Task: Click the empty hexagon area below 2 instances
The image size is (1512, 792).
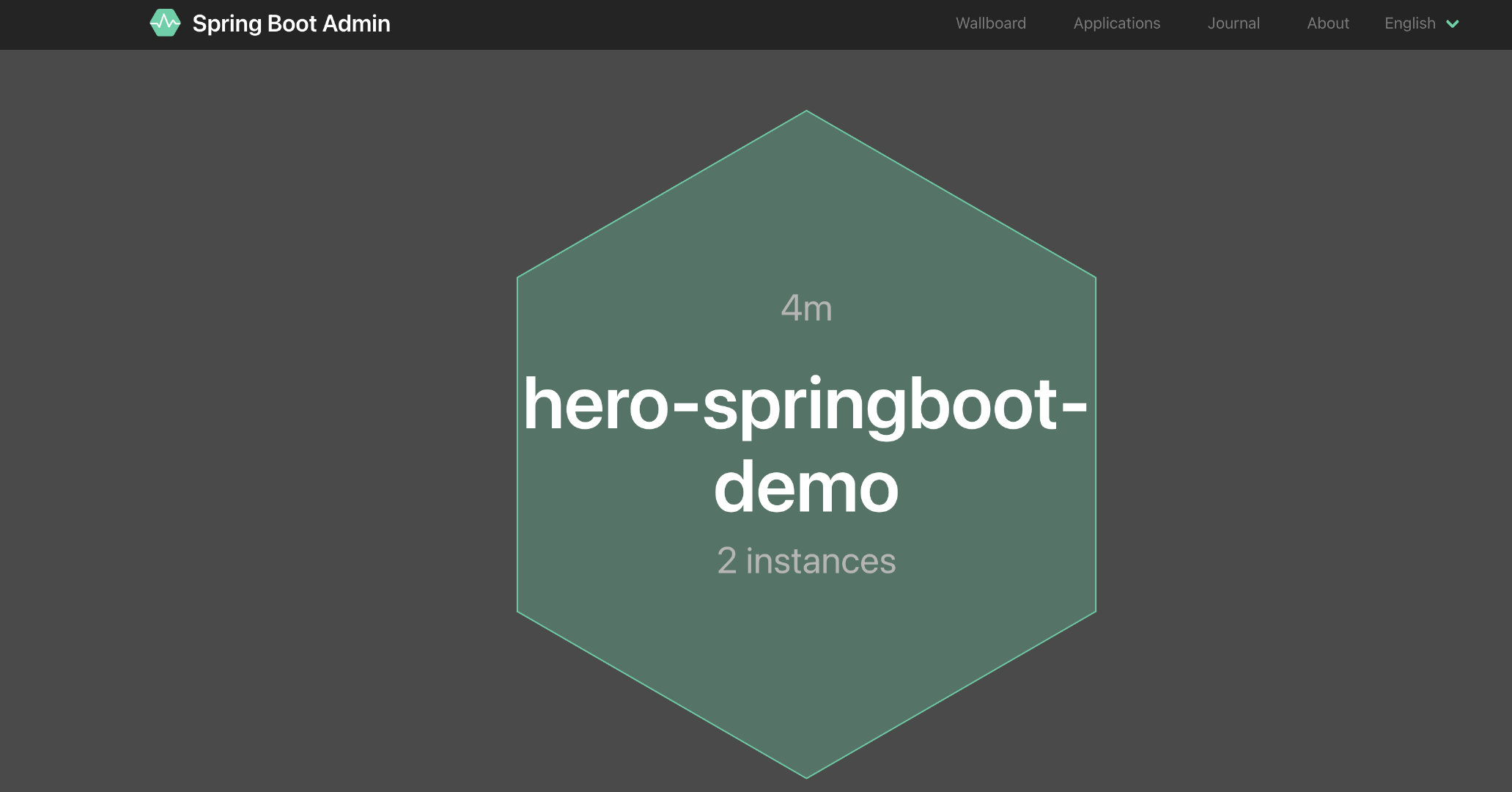Action: coord(806,660)
